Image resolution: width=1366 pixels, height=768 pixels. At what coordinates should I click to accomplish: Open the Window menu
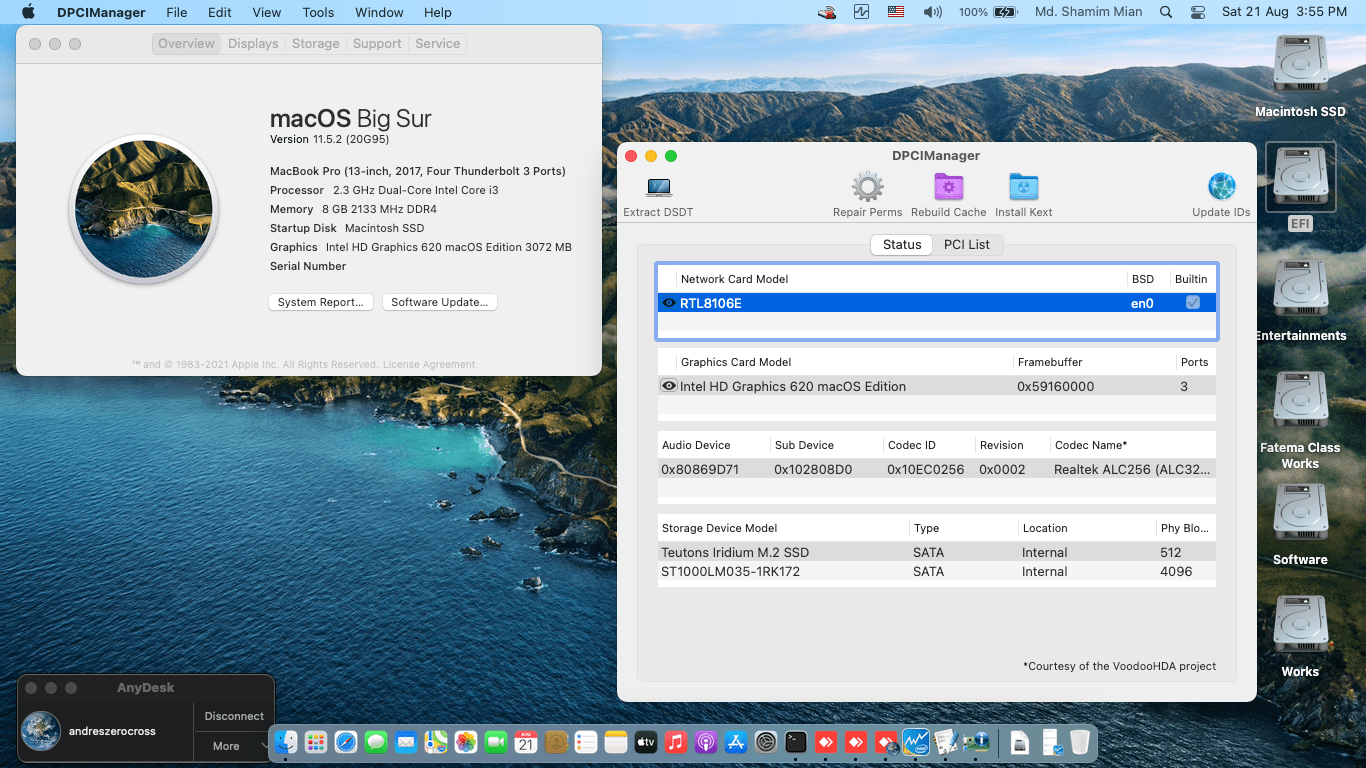click(x=379, y=12)
